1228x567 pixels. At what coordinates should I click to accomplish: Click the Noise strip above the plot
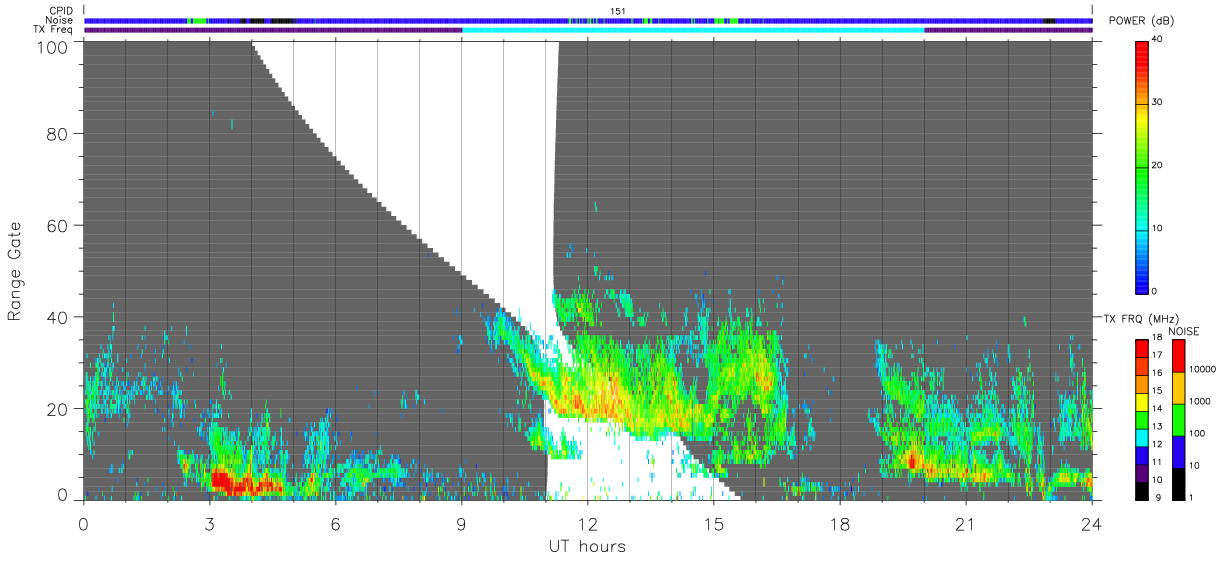(x=588, y=20)
